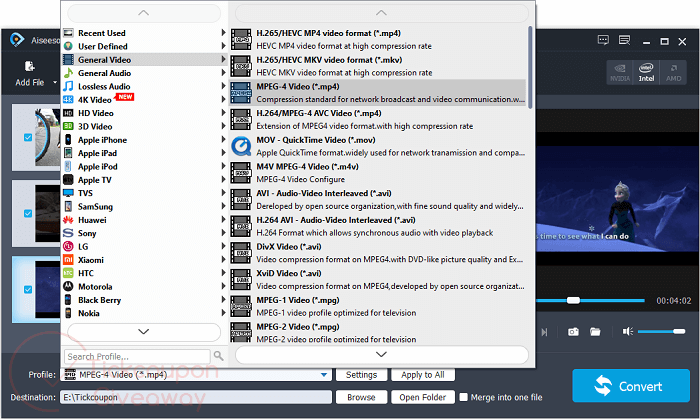
Task: Expand the TVS submenu arrow
Action: [x=223, y=193]
